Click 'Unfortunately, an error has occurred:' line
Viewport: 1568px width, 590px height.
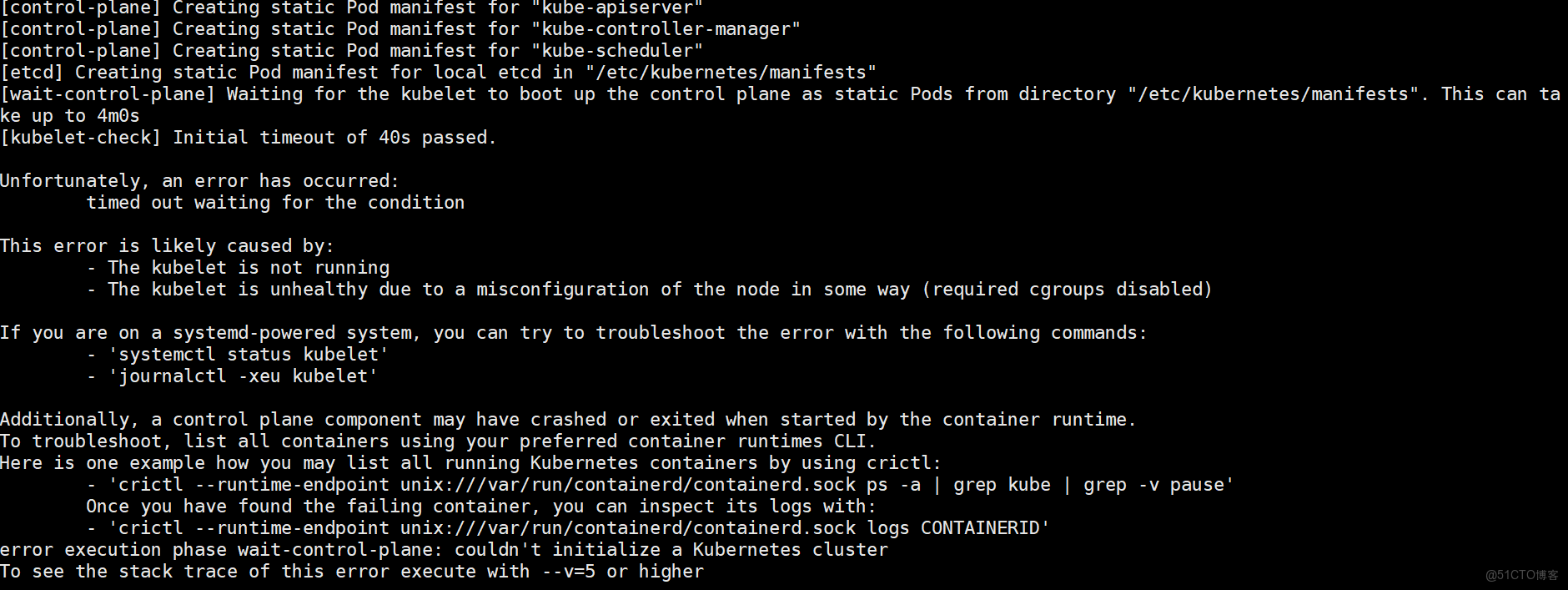tap(200, 181)
